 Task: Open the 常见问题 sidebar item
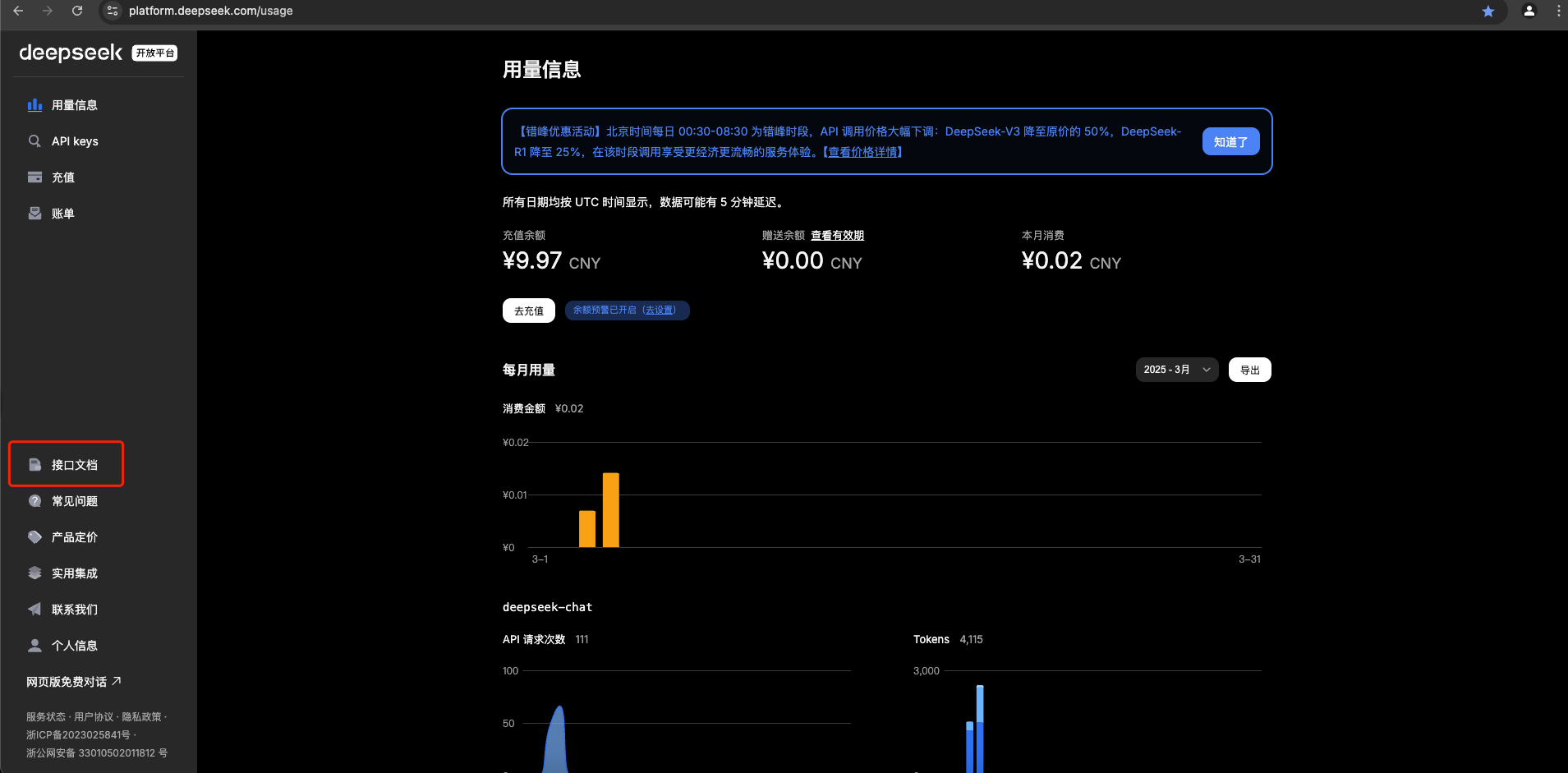click(x=99, y=501)
